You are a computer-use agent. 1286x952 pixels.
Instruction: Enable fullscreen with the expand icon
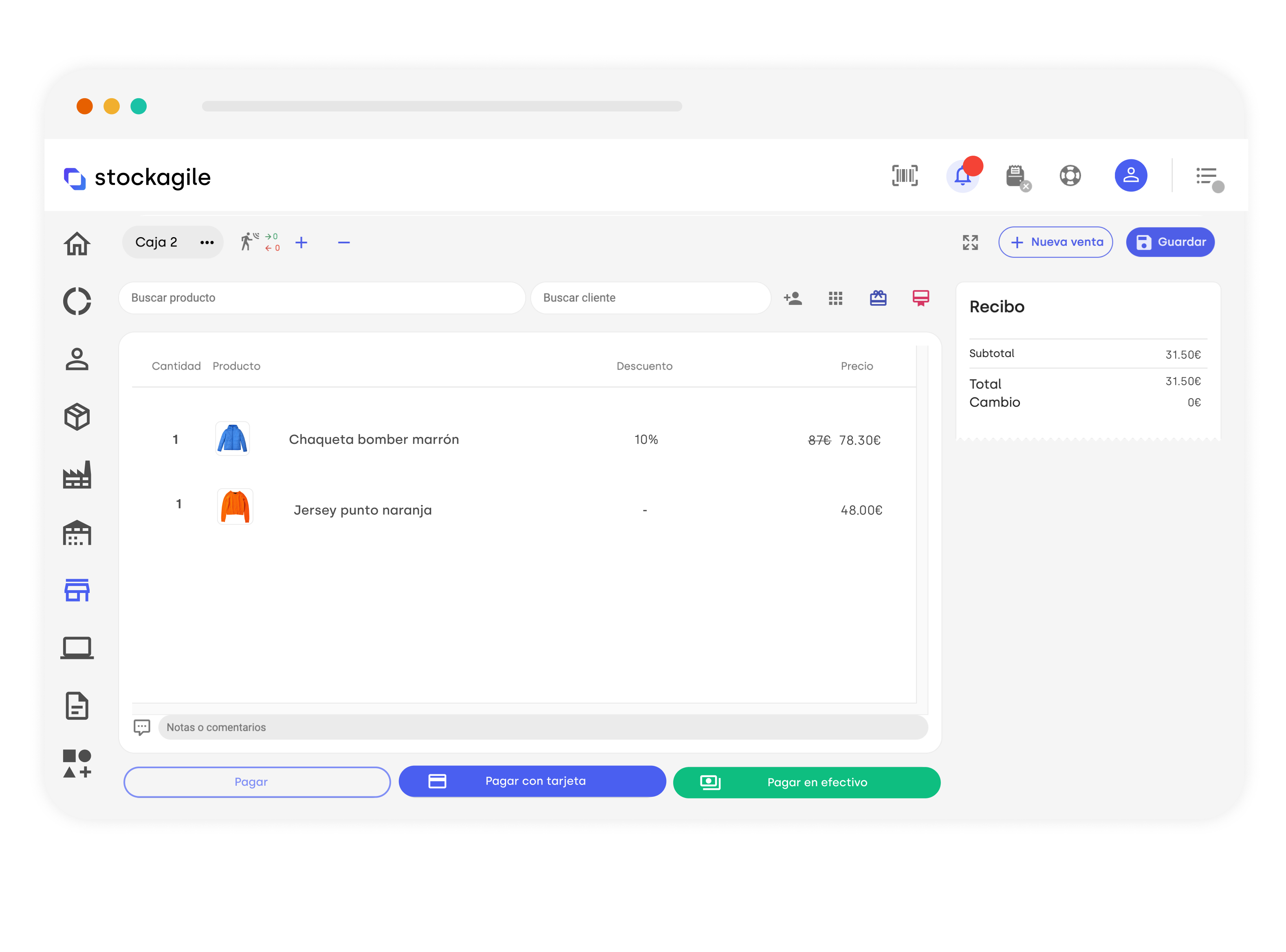point(970,242)
